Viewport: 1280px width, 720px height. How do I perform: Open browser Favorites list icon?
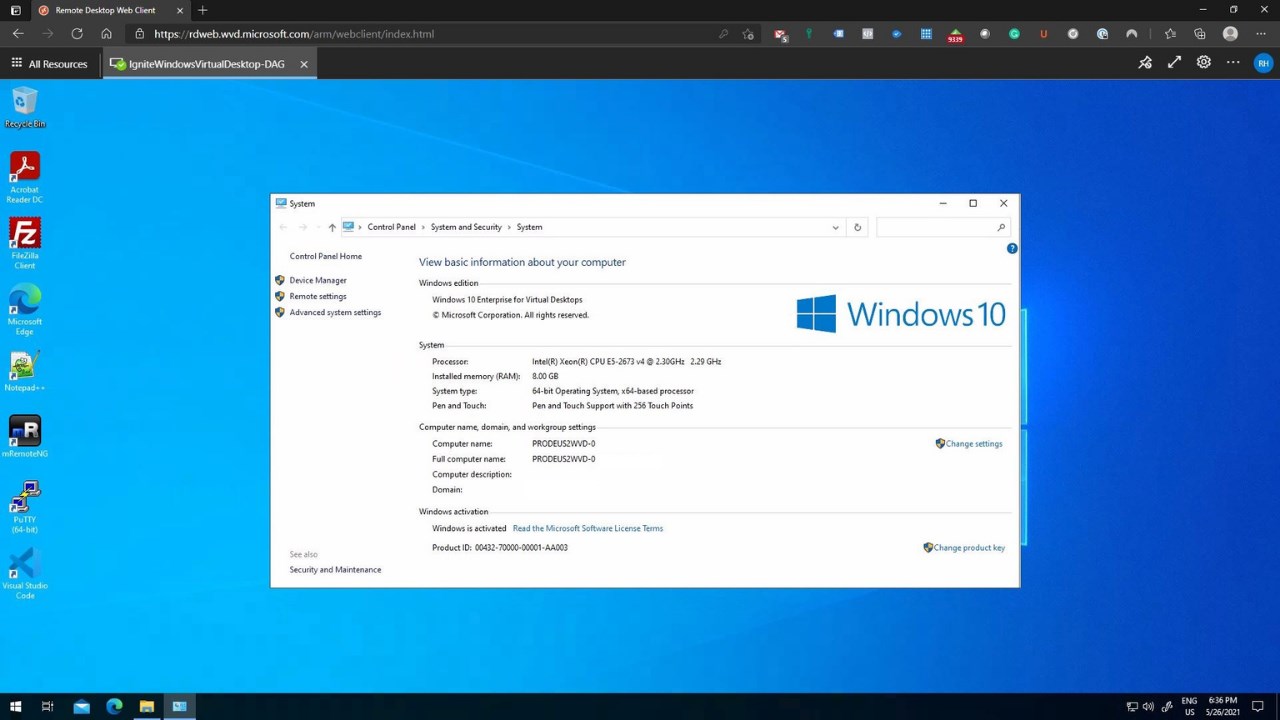(x=1170, y=34)
